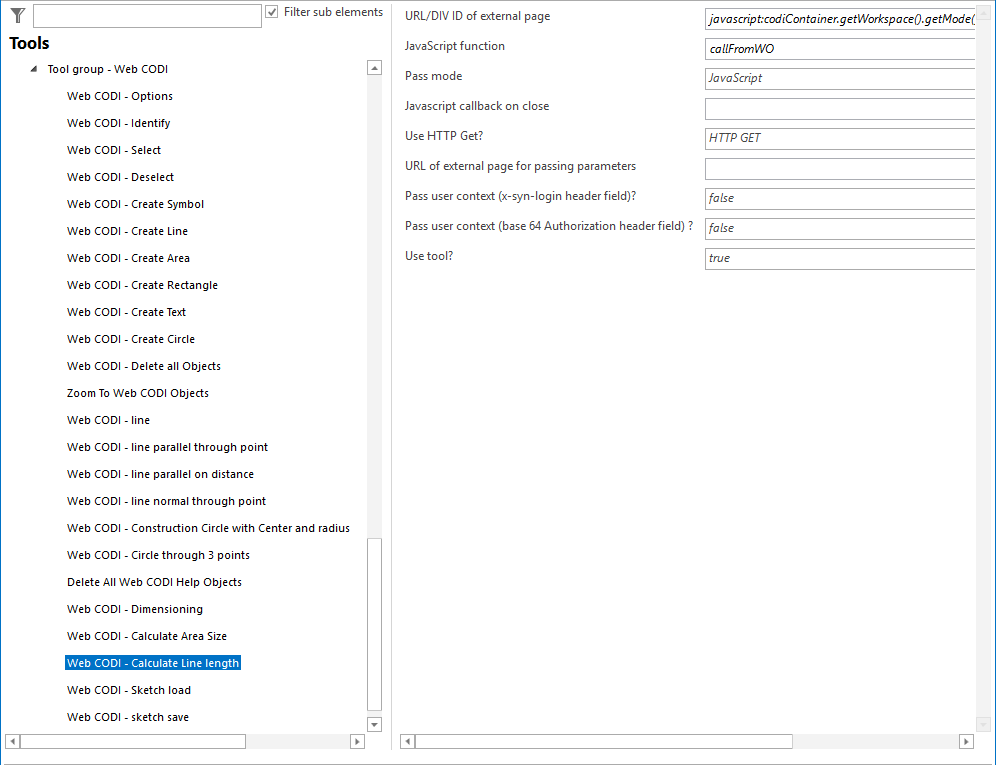Click the tree scrollbar down arrow
This screenshot has width=996, height=765.
pos(374,723)
